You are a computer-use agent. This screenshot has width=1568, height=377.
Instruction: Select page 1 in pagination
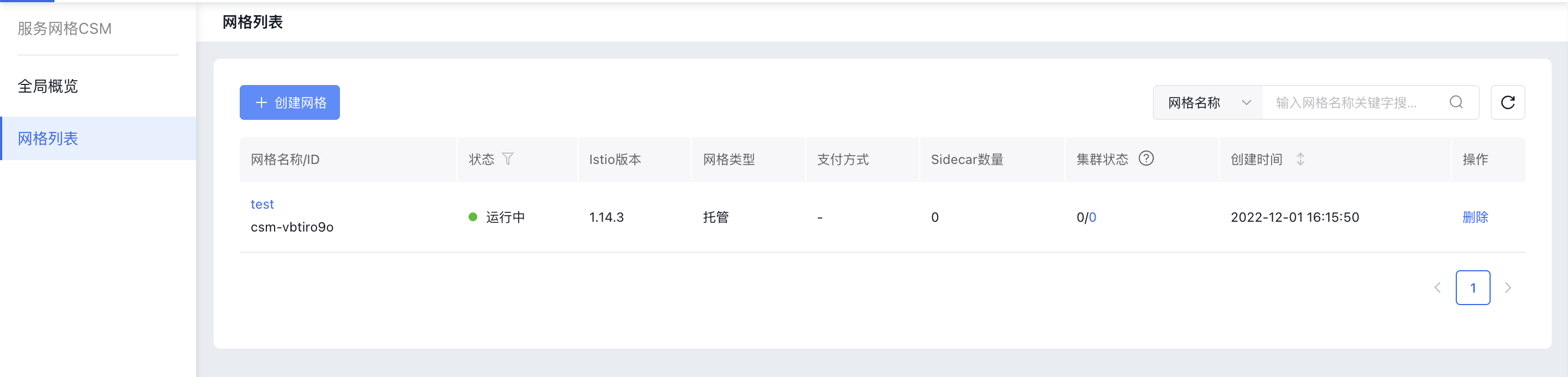[x=1473, y=288]
